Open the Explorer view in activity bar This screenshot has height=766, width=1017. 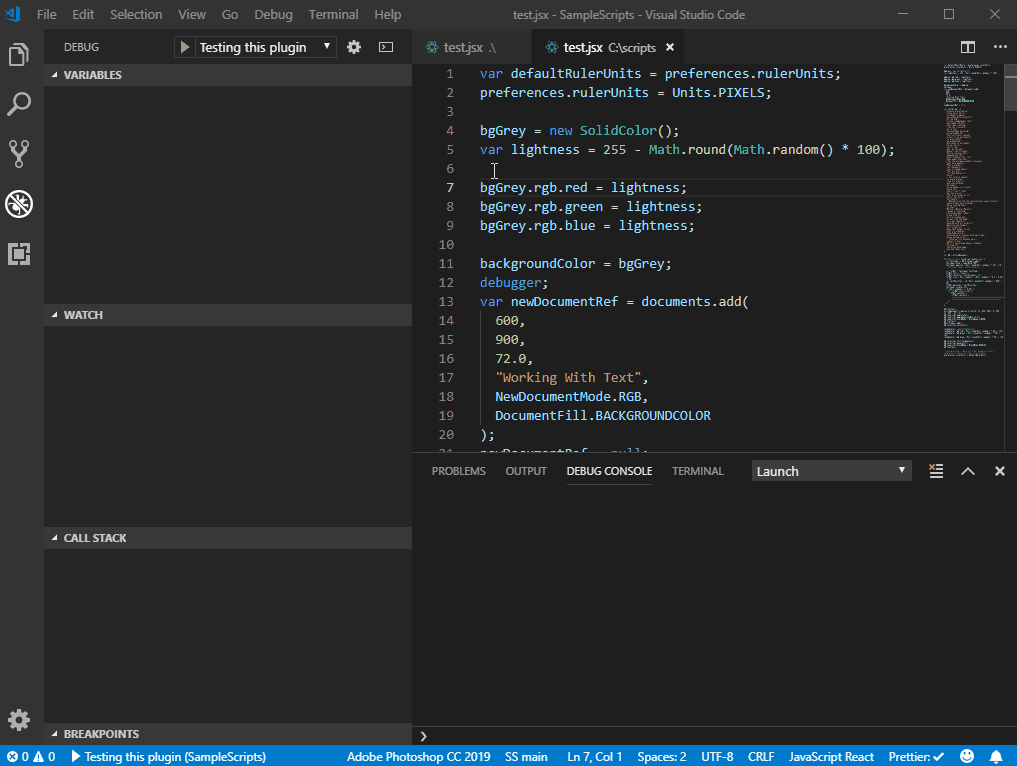click(x=19, y=55)
